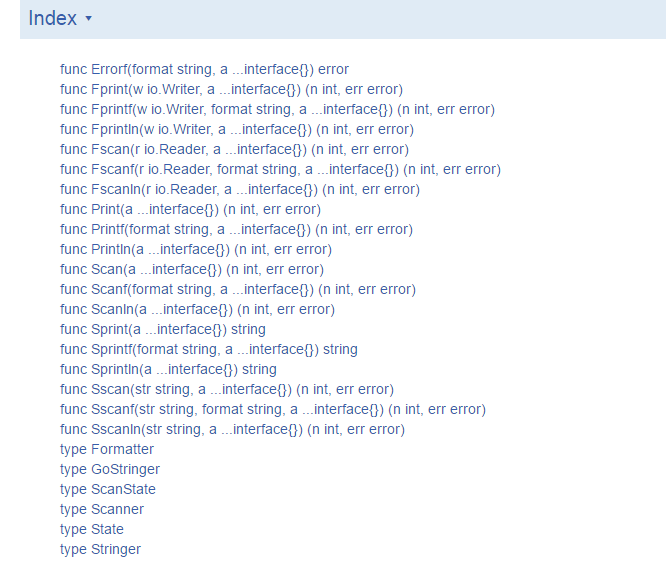Open type ScanState link

pos(108,489)
